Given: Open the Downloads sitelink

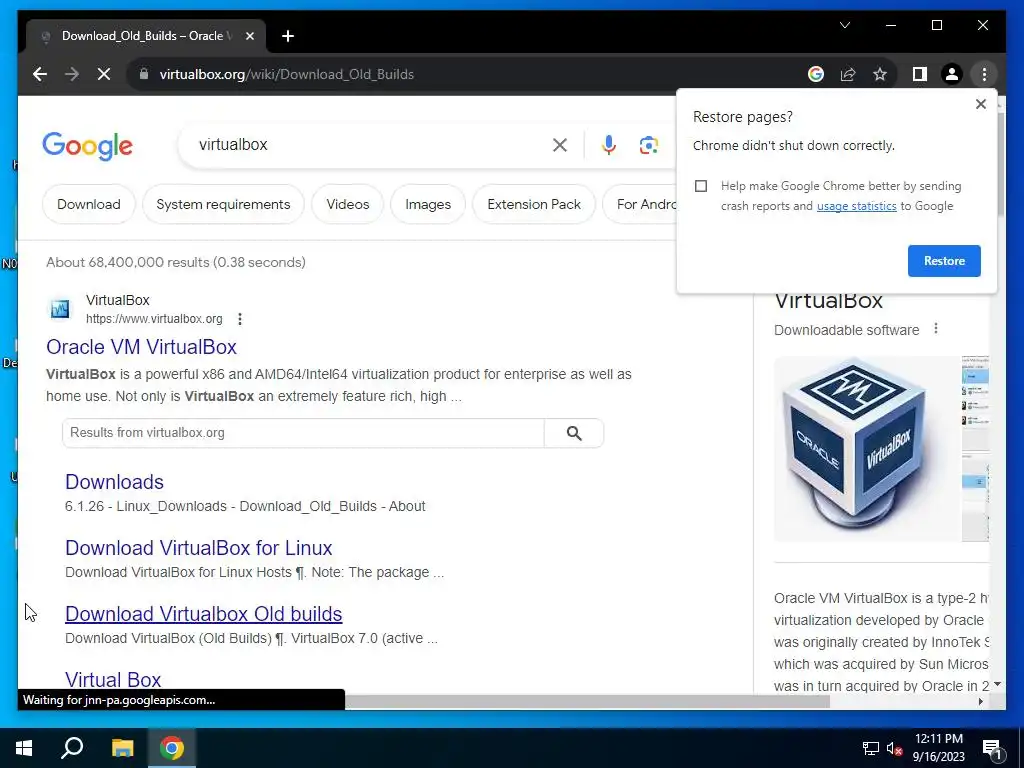Looking at the screenshot, I should point(114,482).
